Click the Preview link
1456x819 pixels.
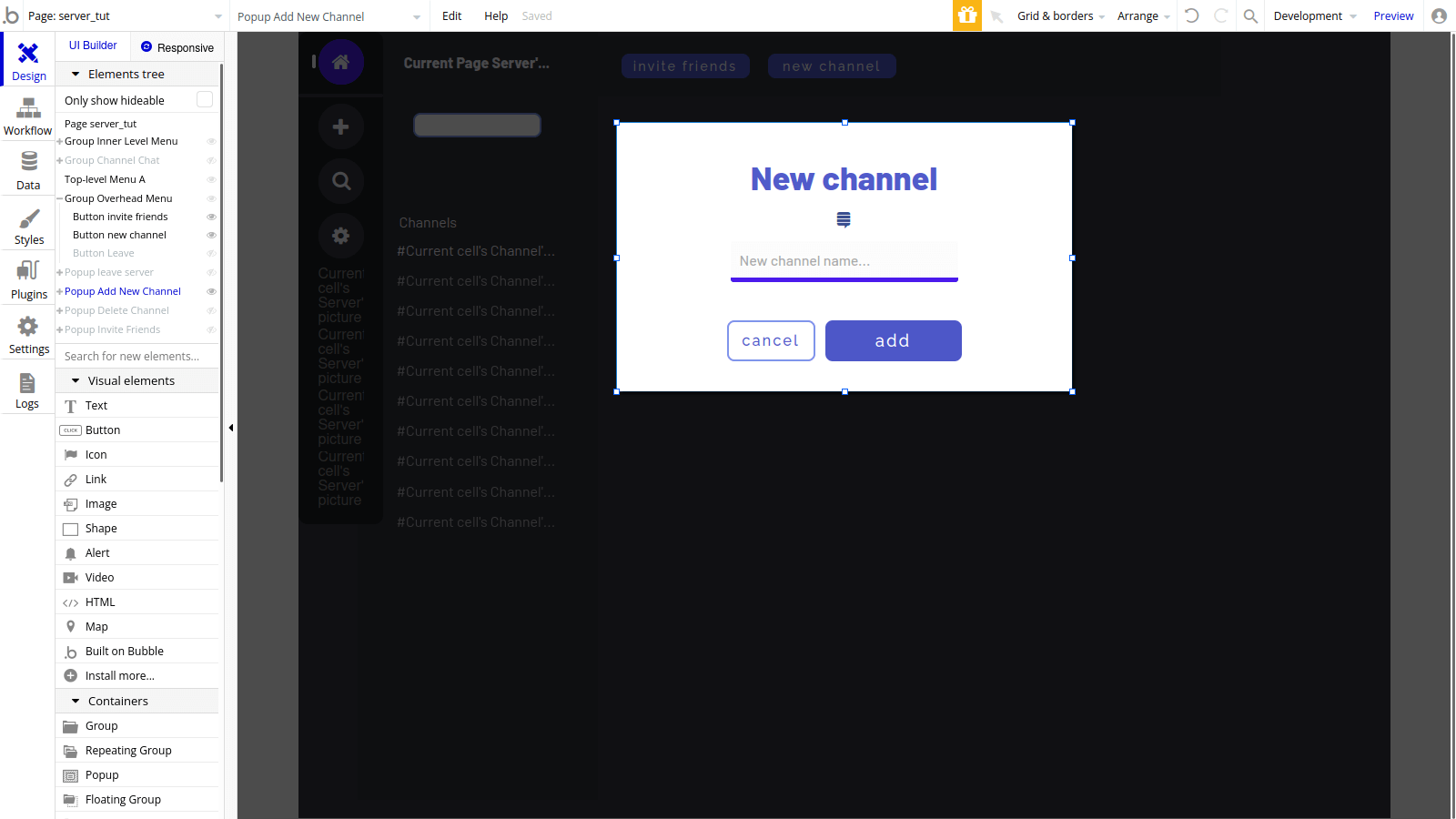pyautogui.click(x=1393, y=15)
